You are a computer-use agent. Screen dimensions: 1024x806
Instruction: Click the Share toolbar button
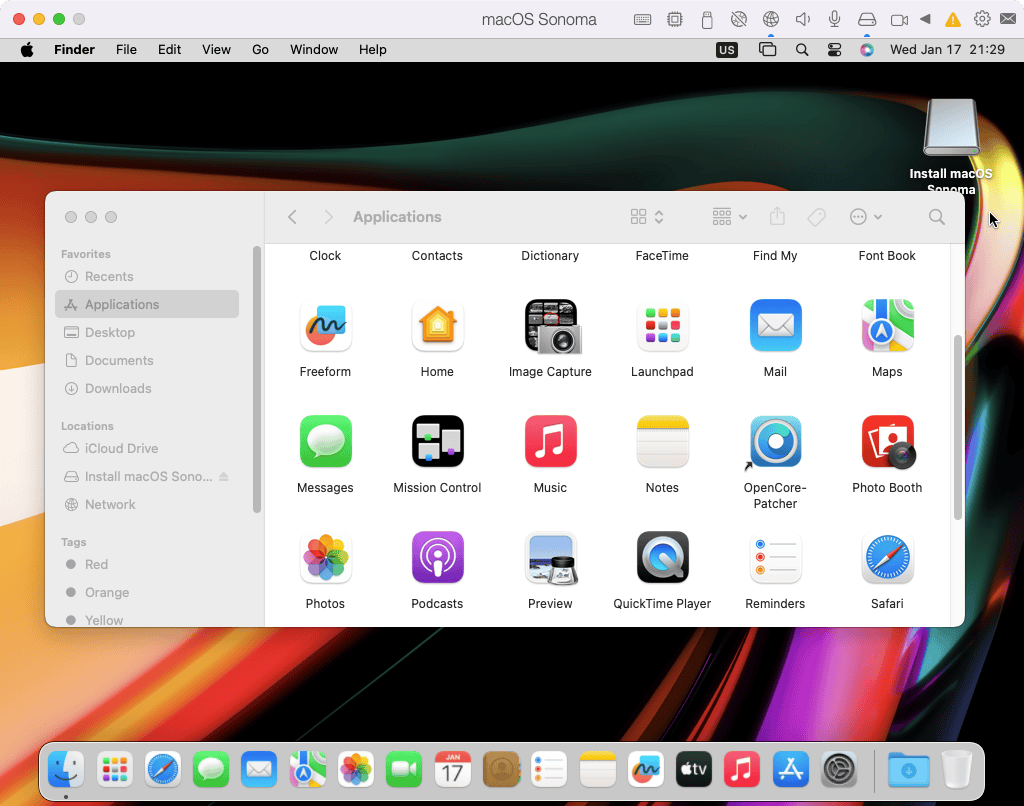point(777,217)
